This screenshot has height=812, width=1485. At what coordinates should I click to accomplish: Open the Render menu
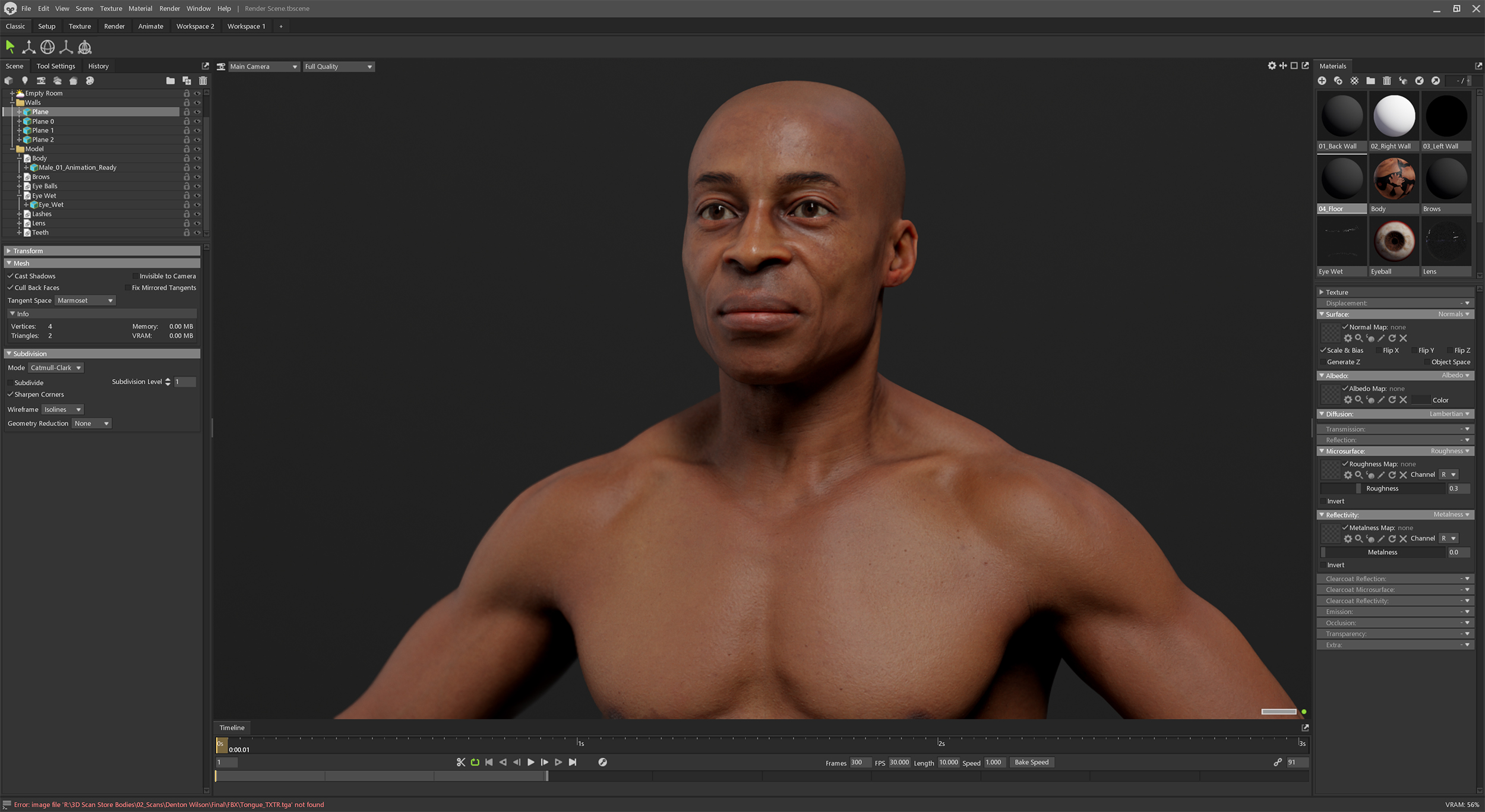pyautogui.click(x=169, y=8)
